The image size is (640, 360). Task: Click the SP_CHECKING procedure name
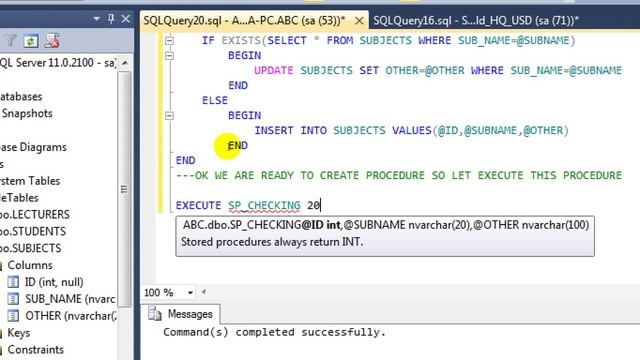click(x=264, y=205)
